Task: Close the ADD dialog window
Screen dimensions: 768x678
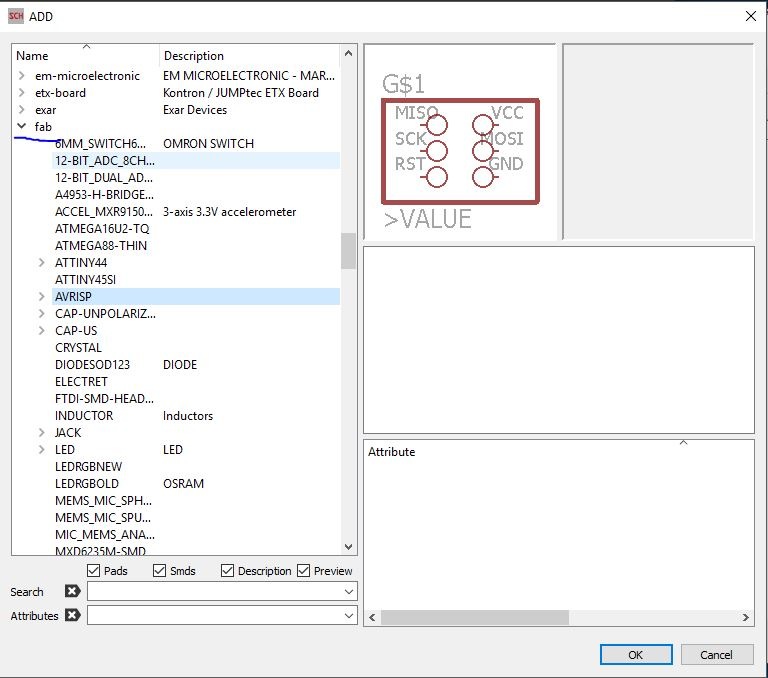Action: (750, 16)
